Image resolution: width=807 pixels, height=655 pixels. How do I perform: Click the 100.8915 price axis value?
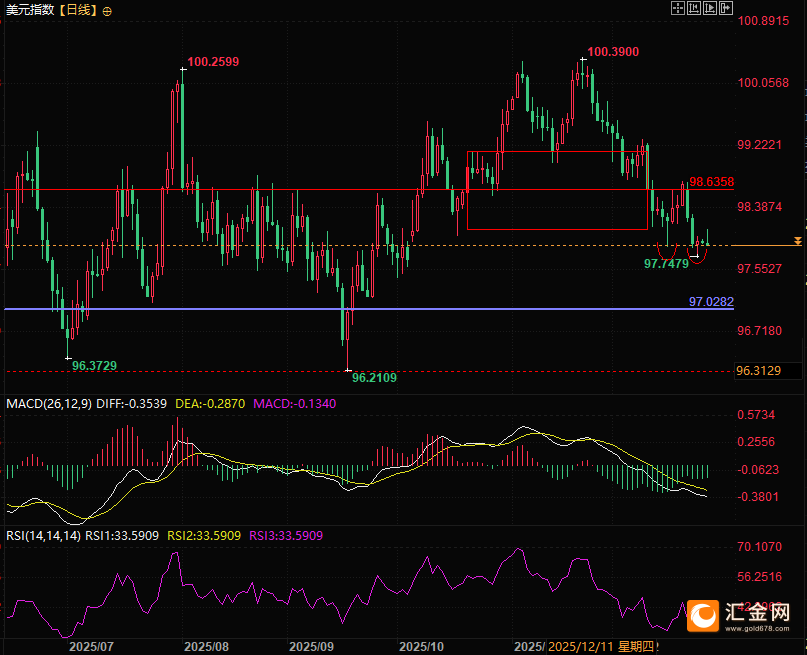click(x=763, y=21)
